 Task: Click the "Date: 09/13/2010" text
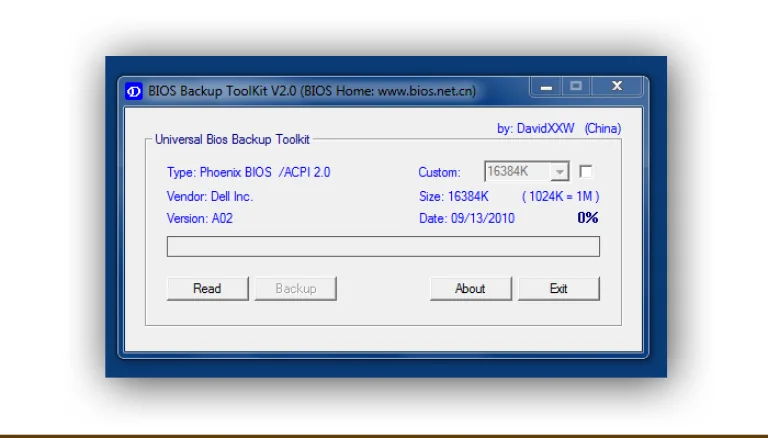click(467, 219)
